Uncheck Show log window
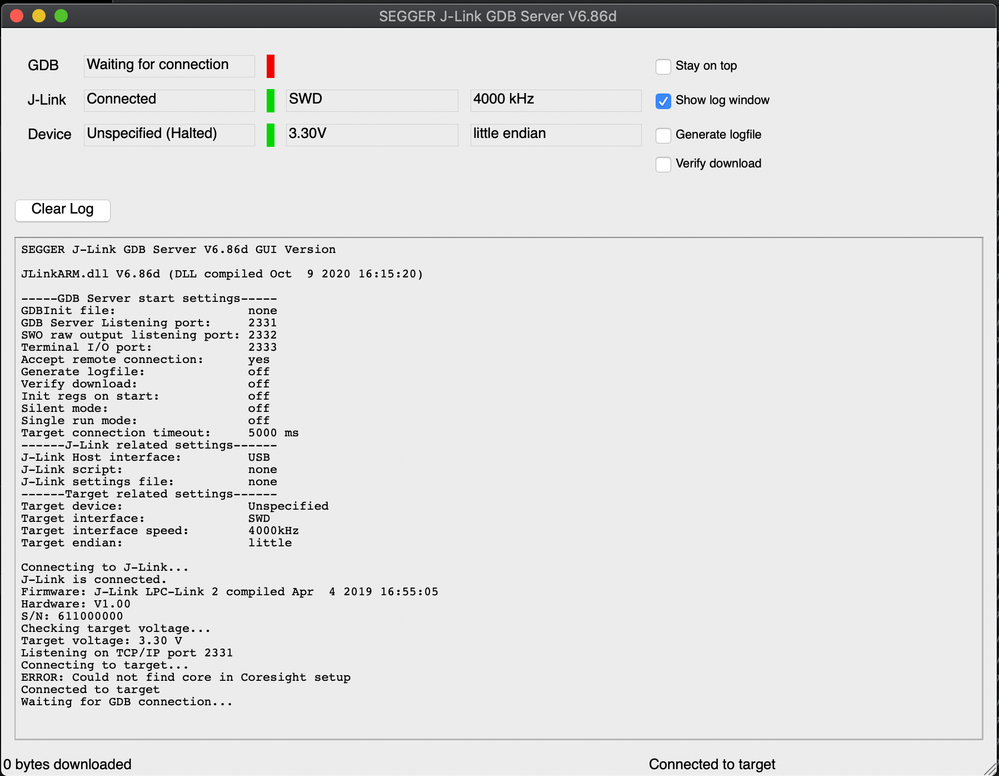Image resolution: width=999 pixels, height=776 pixels. pyautogui.click(x=663, y=101)
